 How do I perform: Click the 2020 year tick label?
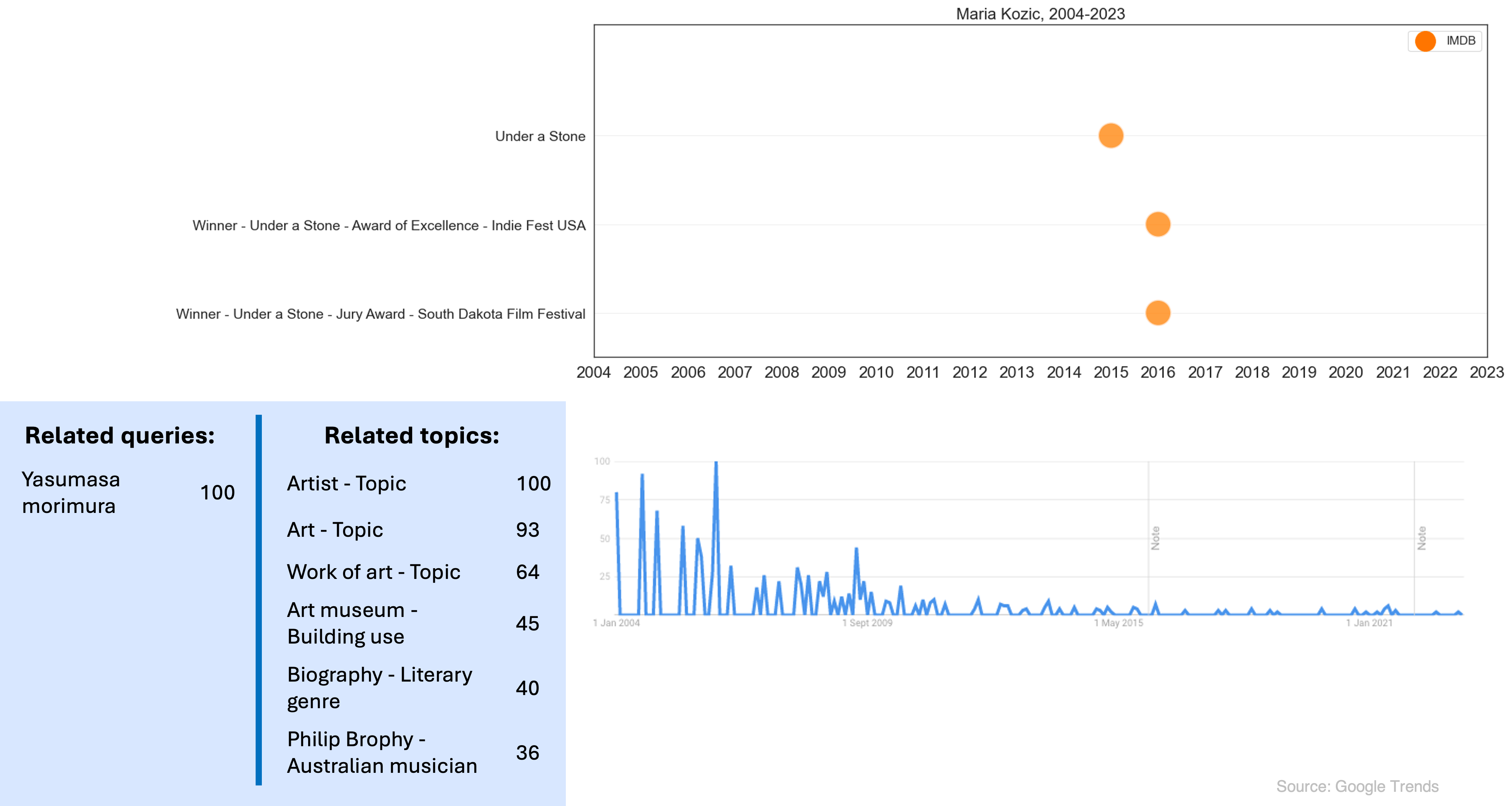pyautogui.click(x=1345, y=373)
